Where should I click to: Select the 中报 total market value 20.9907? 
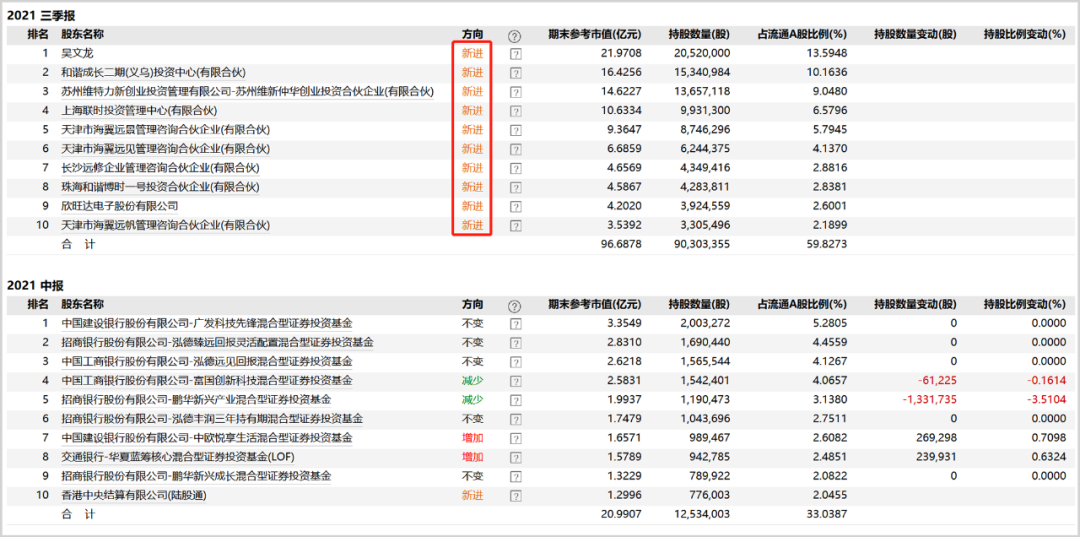[622, 514]
